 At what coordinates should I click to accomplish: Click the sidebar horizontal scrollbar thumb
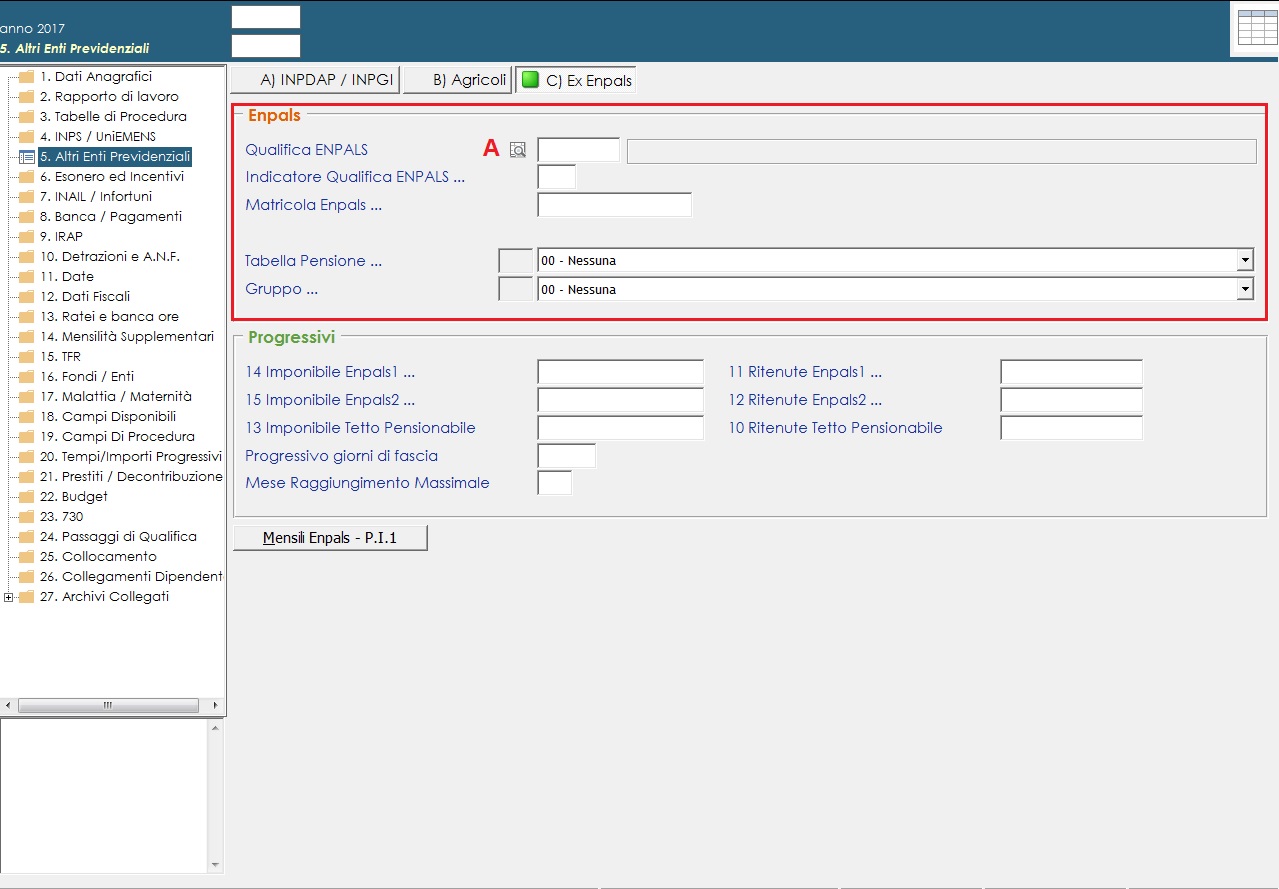pos(107,706)
